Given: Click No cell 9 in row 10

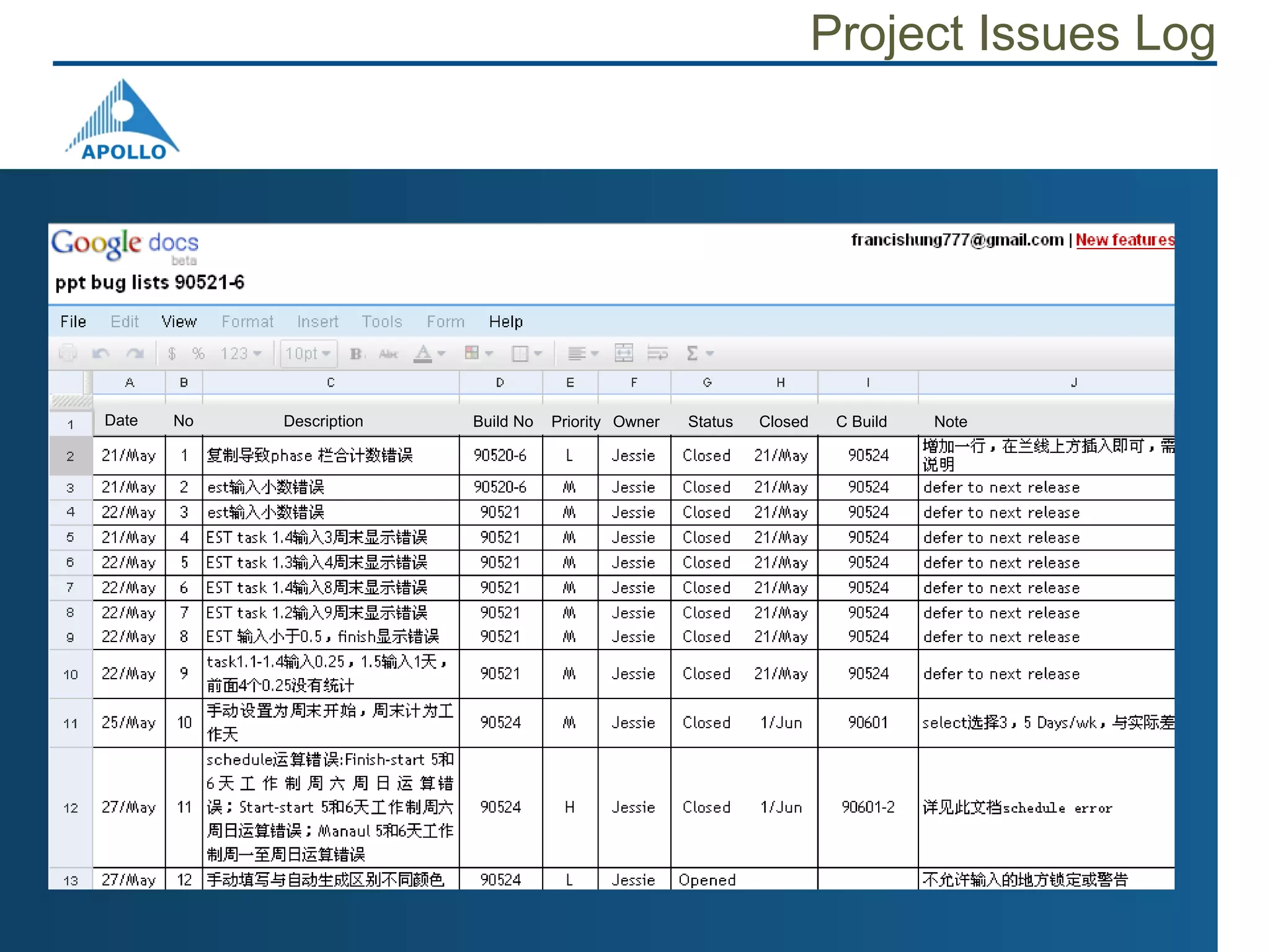Looking at the screenshot, I should coord(184,674).
